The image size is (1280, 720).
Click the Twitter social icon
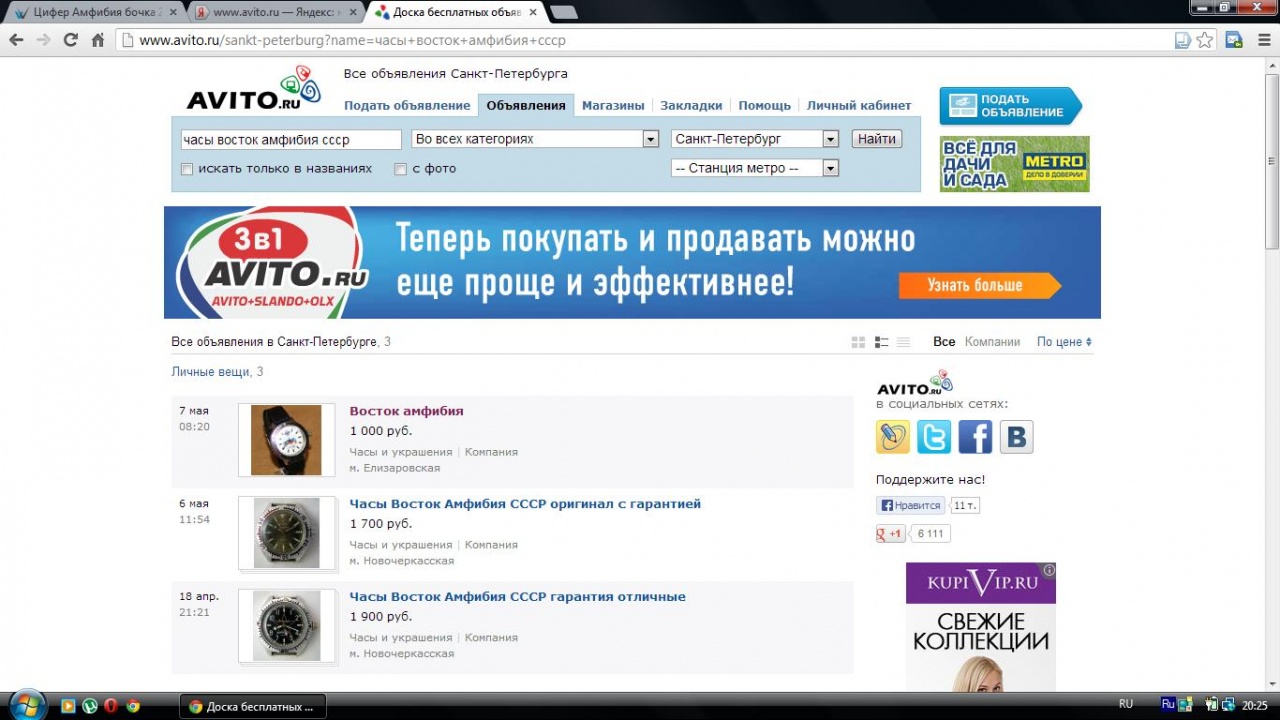pyautogui.click(x=934, y=437)
